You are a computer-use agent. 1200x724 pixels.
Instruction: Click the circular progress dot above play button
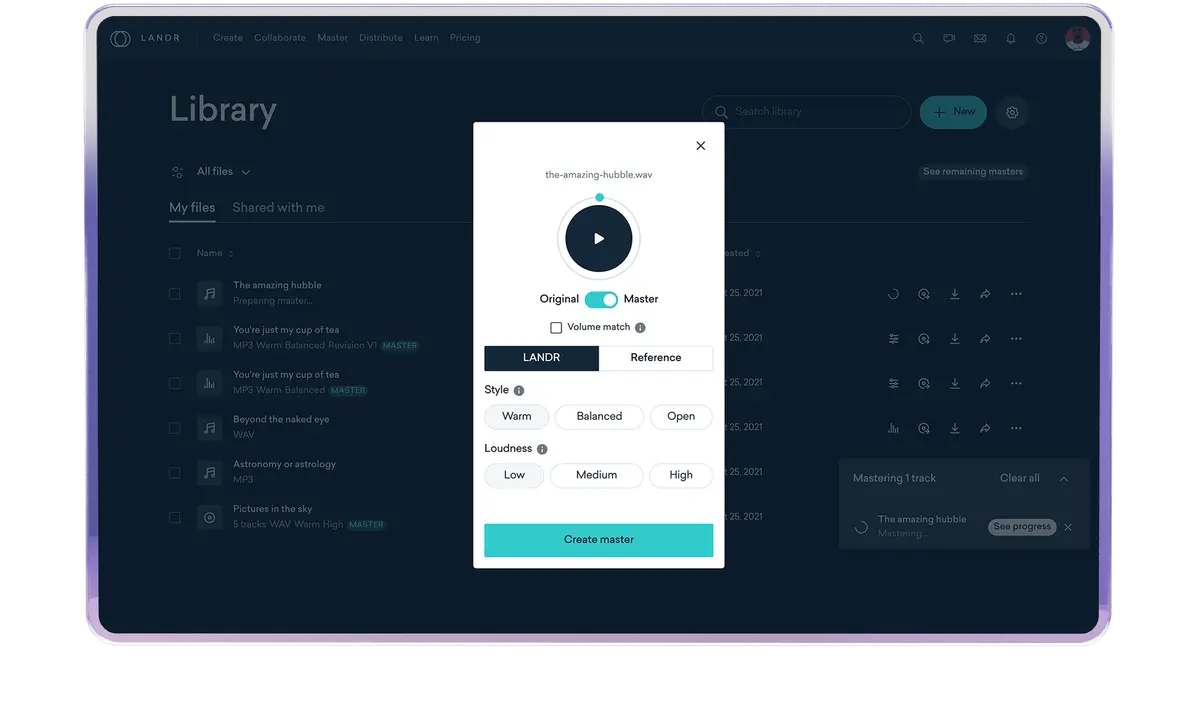pyautogui.click(x=599, y=198)
